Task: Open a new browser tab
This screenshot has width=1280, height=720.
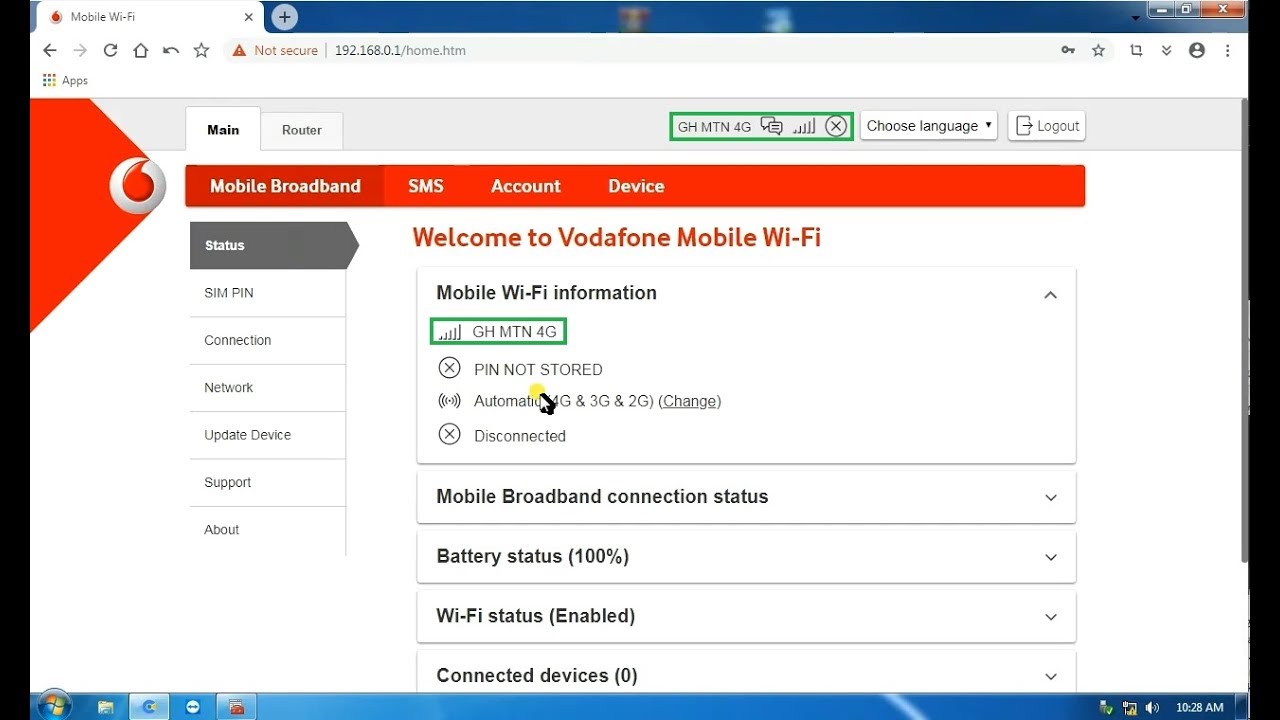Action: [x=285, y=17]
